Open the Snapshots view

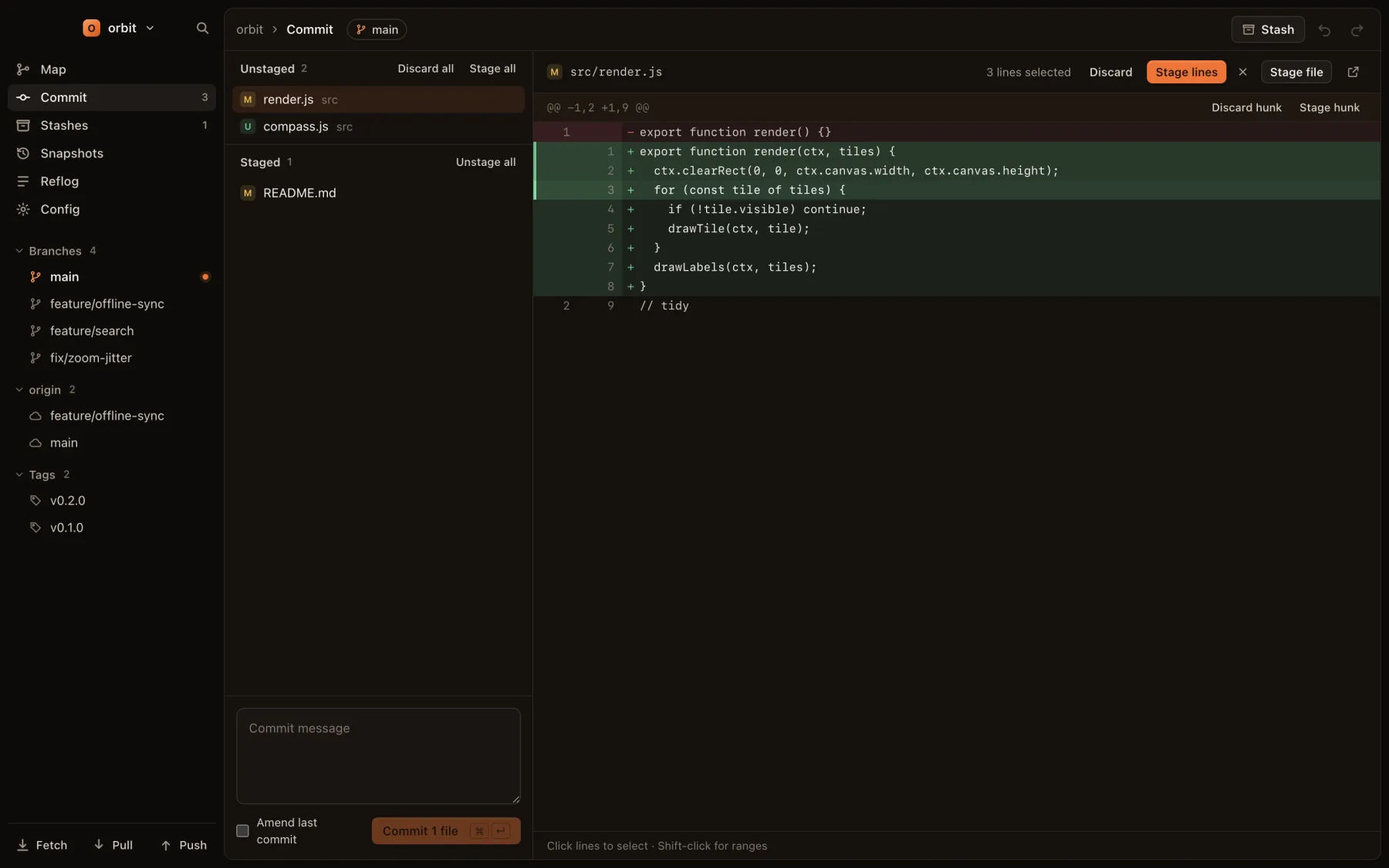coord(112,154)
